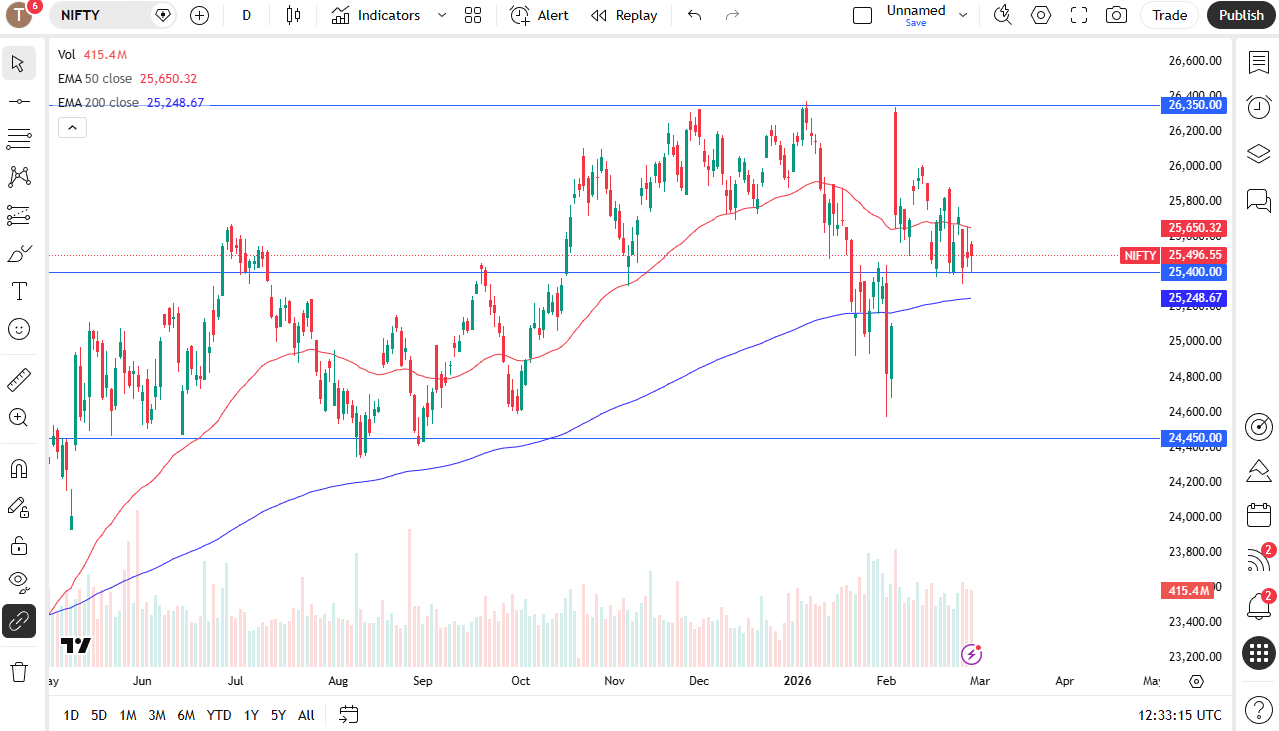
Task: Open the layout setup square icon
Action: coord(862,15)
